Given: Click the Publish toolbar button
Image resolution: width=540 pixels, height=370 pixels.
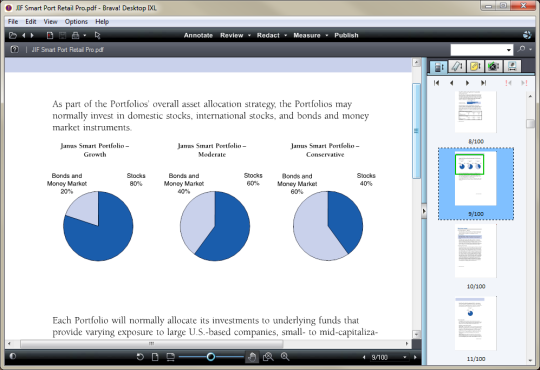Looking at the screenshot, I should [x=346, y=35].
